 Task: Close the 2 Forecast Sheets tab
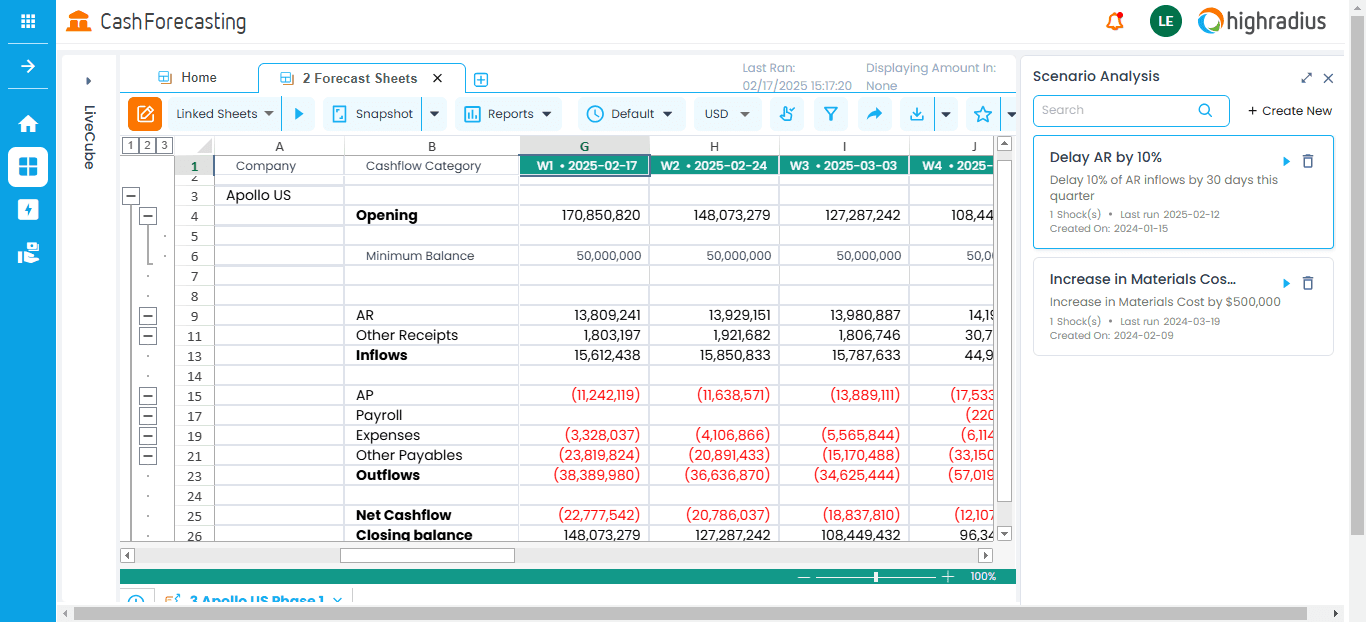click(437, 78)
